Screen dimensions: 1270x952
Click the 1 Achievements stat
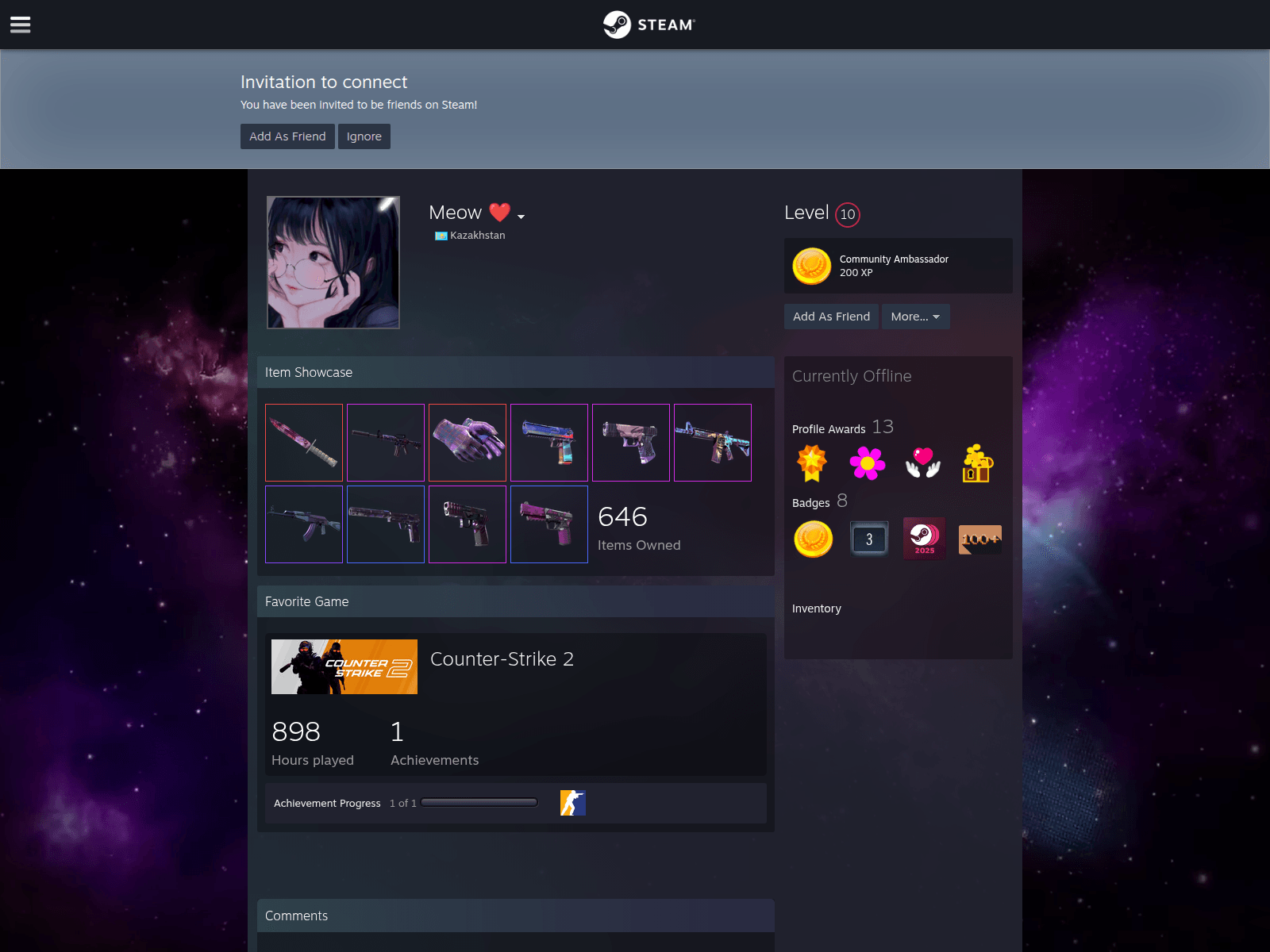[x=434, y=743]
